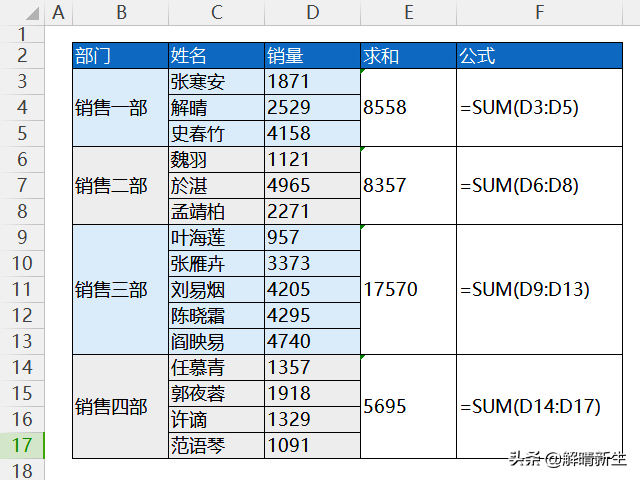640x480 pixels.
Task: Select name cell 阎映易
Action: [217, 341]
